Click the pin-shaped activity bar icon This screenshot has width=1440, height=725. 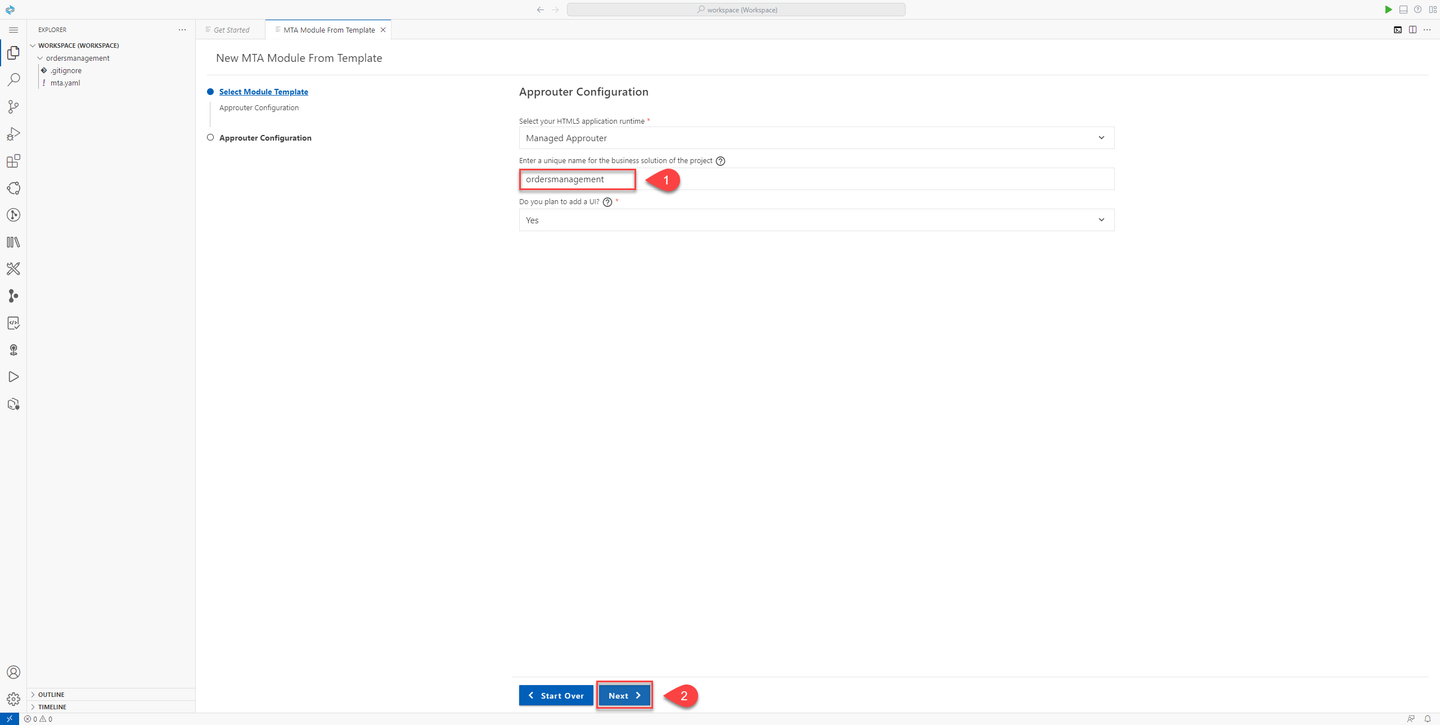[13, 350]
